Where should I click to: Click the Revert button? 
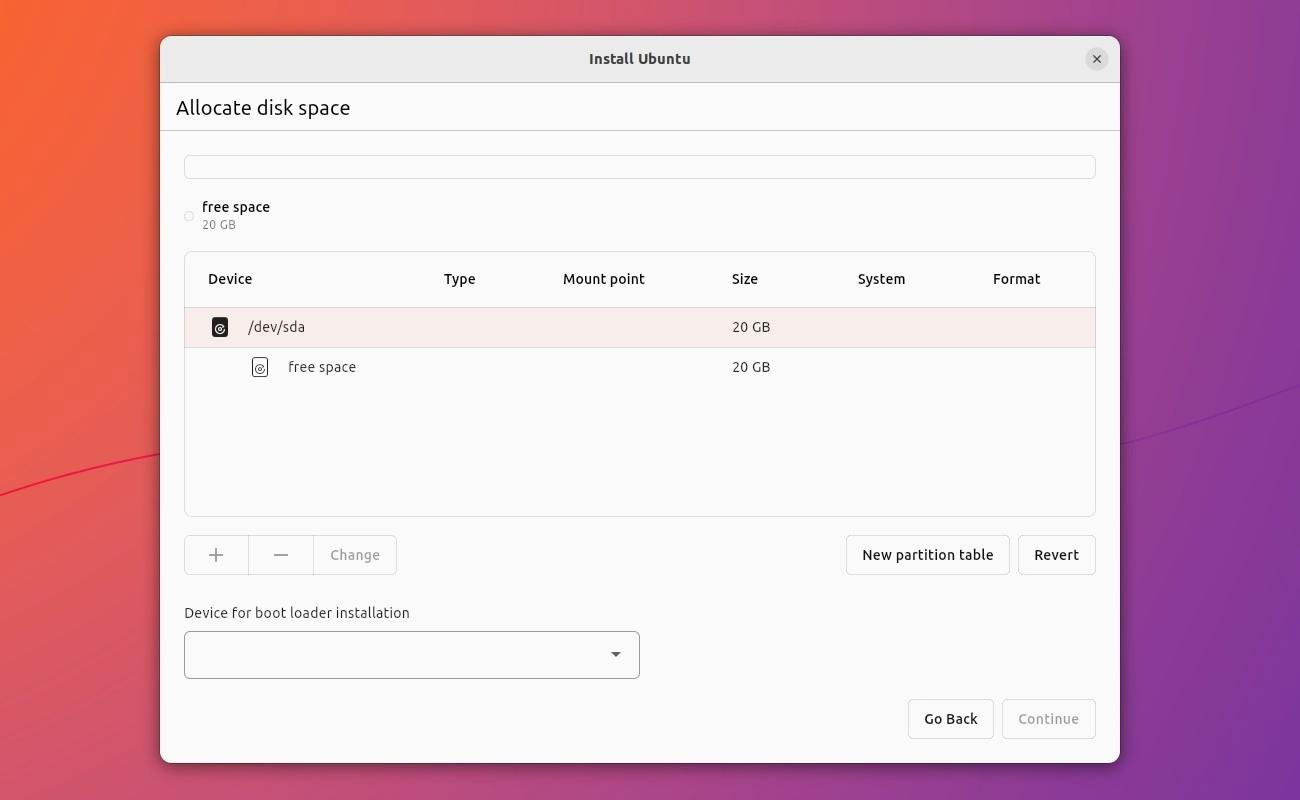(1057, 555)
